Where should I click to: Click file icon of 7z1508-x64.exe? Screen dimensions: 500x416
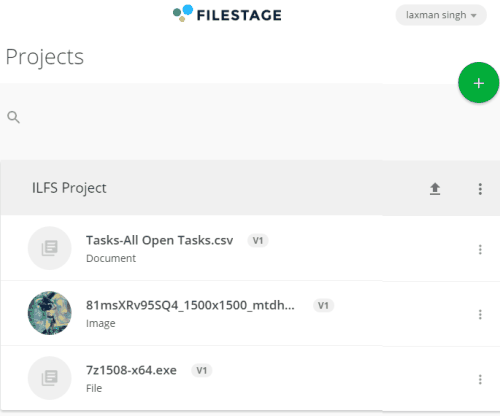pos(50,378)
